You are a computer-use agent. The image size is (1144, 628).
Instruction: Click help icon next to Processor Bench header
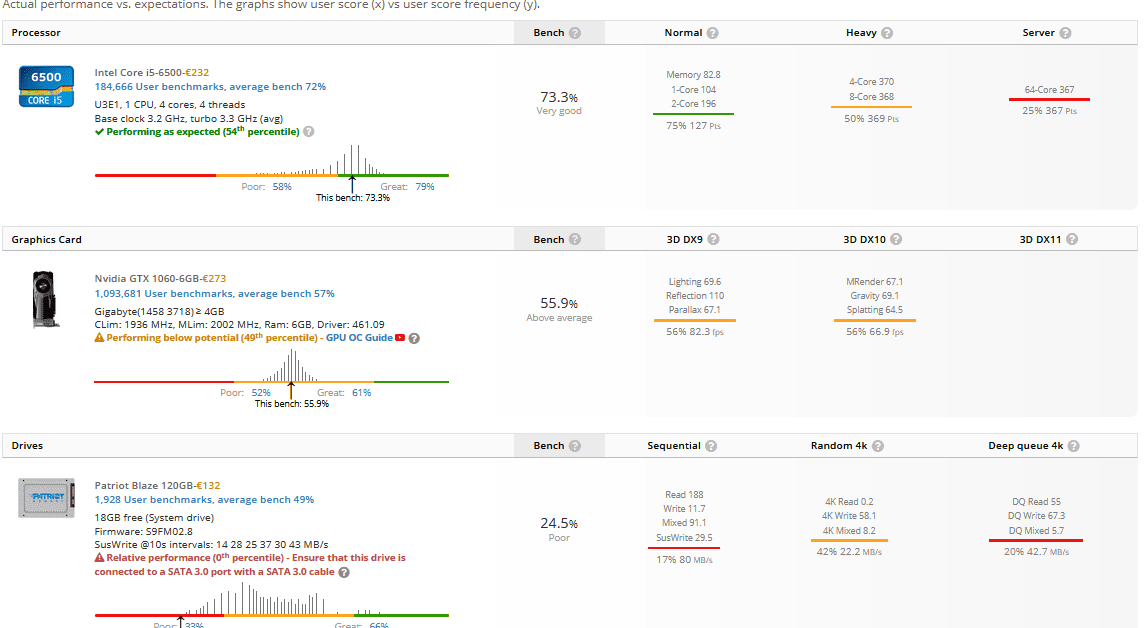(x=575, y=33)
